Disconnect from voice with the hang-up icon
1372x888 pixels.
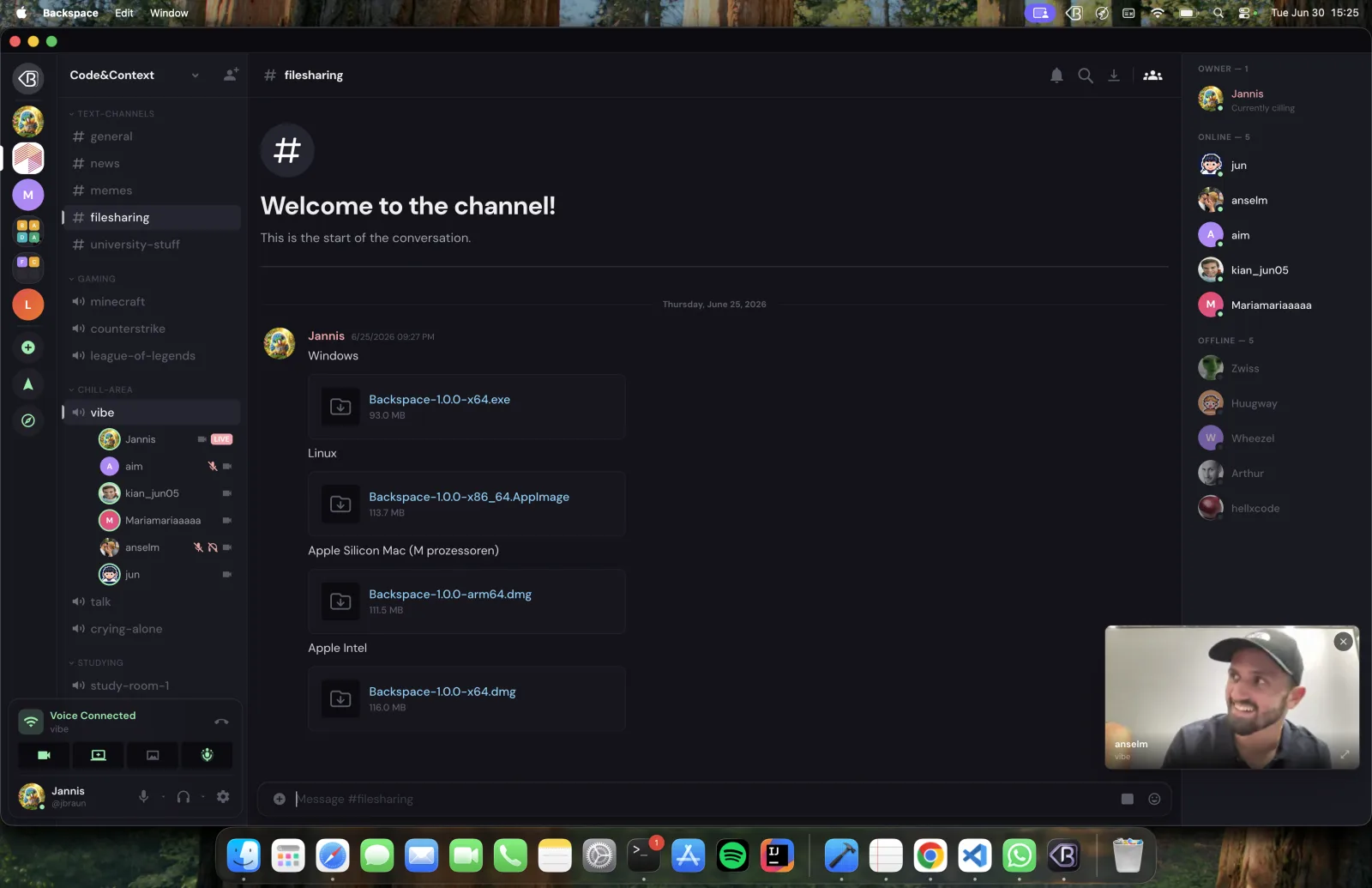pos(221,722)
